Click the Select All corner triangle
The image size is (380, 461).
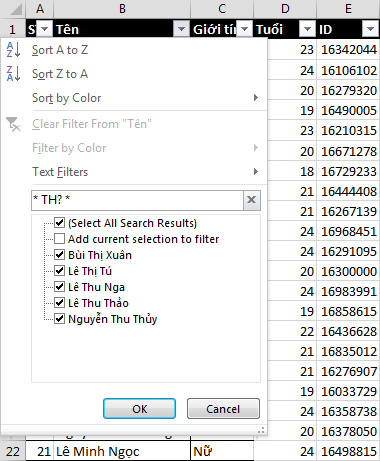[16, 10]
